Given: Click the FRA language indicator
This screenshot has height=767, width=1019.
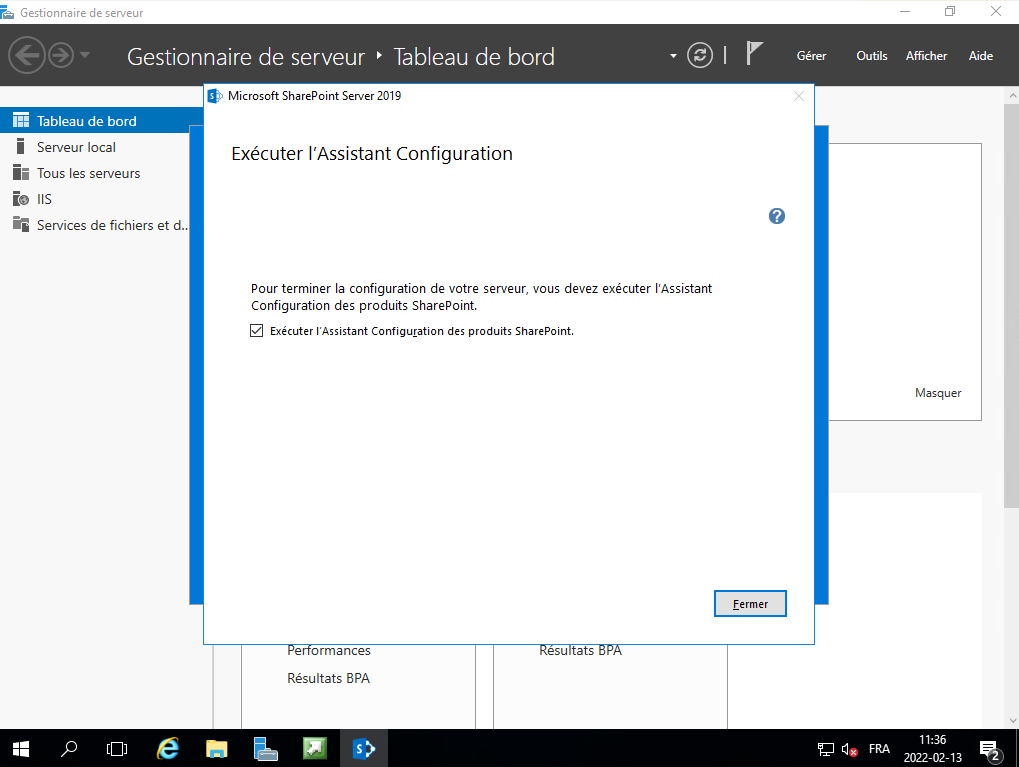Looking at the screenshot, I should coord(879,749).
